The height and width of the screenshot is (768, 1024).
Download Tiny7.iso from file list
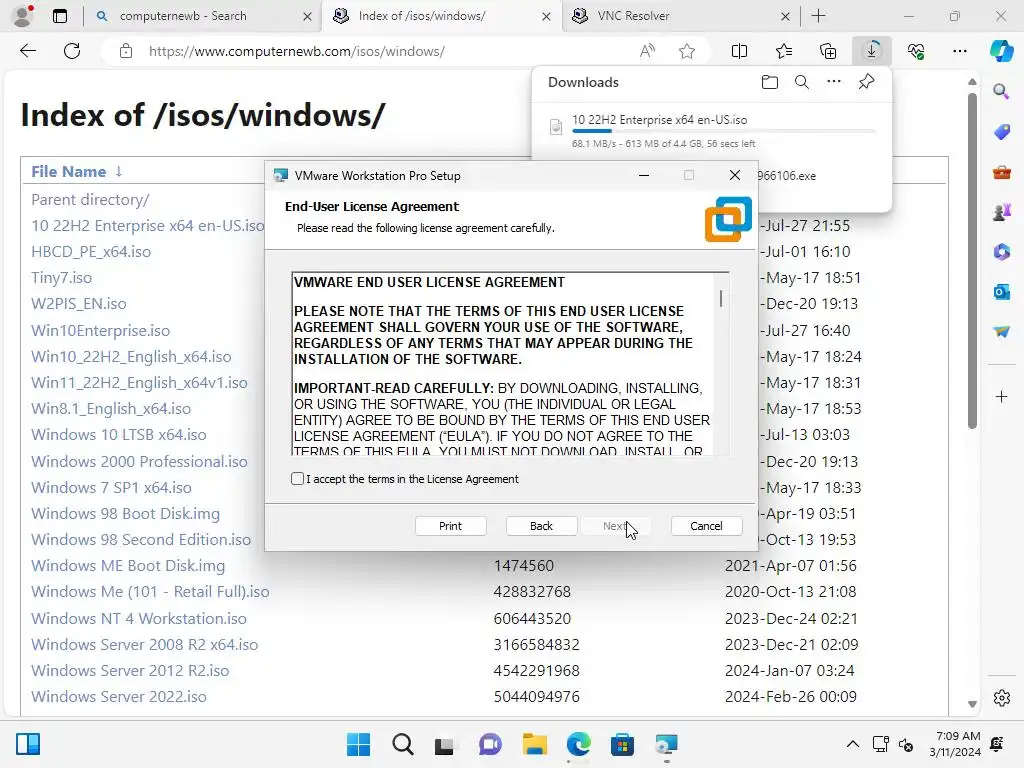[61, 278]
